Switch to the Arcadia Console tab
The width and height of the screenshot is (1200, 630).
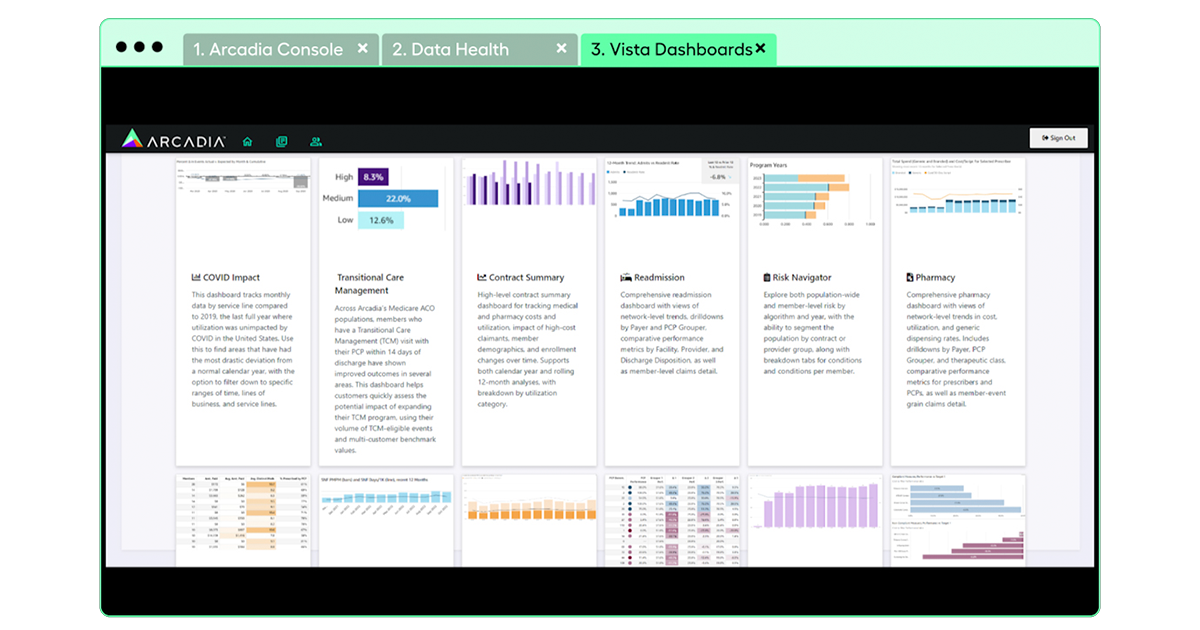point(267,49)
